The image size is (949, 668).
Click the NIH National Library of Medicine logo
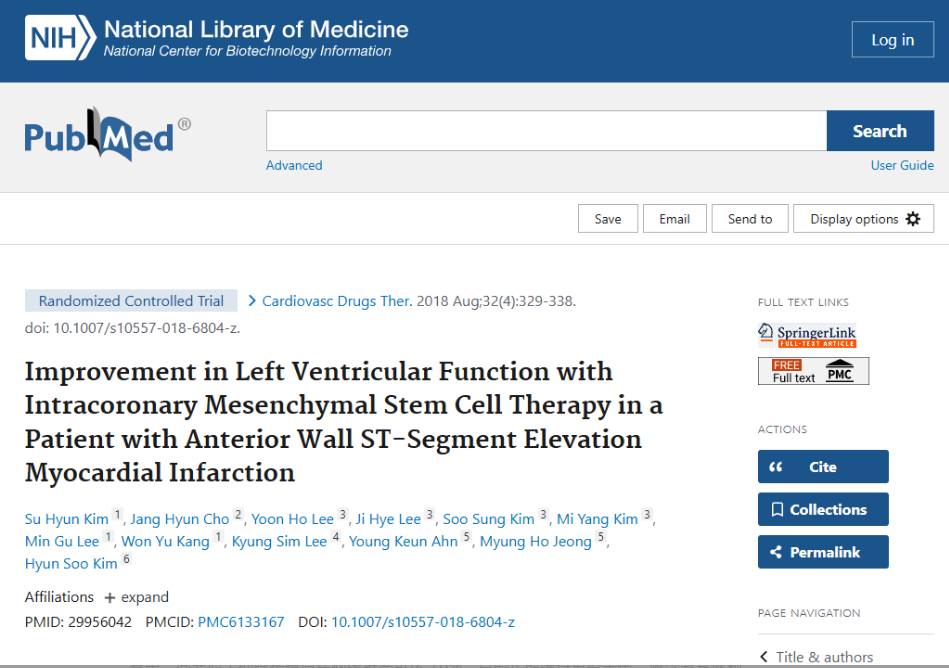click(x=217, y=39)
